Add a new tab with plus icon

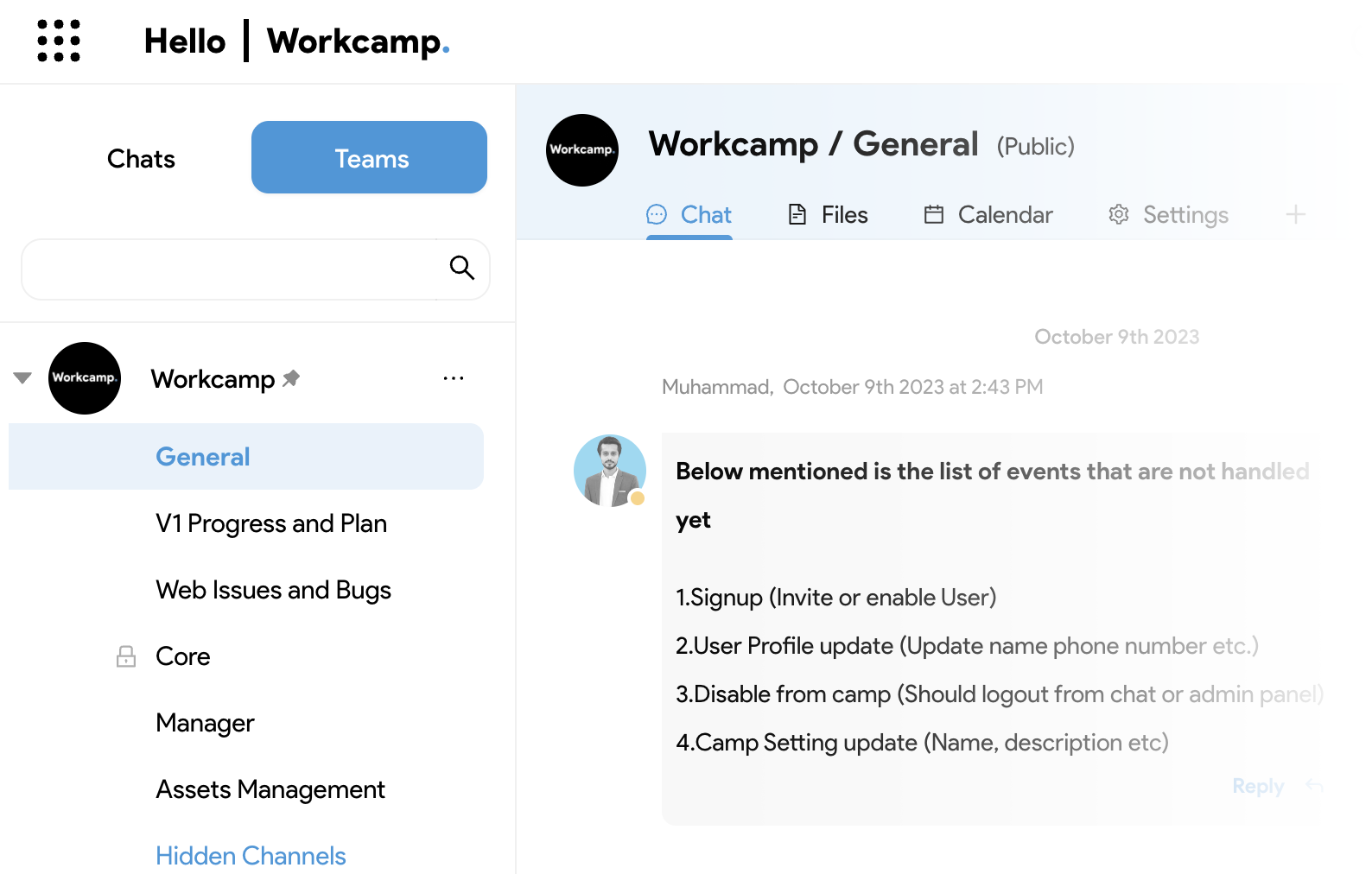click(x=1295, y=214)
